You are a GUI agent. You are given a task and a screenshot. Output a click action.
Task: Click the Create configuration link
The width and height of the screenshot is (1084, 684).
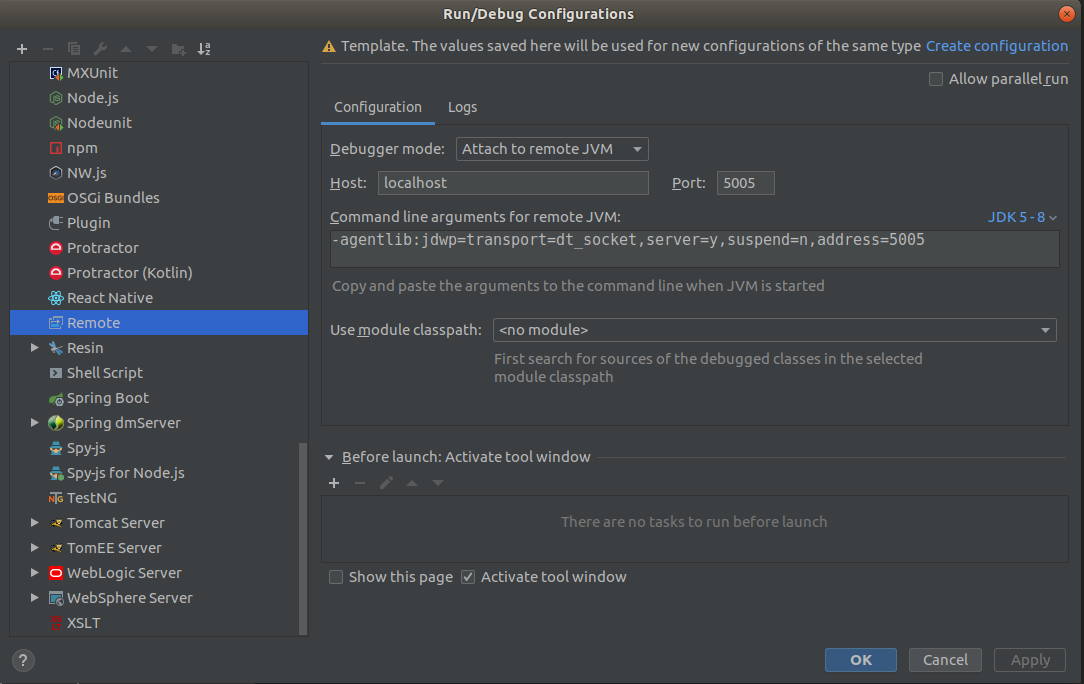(x=996, y=45)
